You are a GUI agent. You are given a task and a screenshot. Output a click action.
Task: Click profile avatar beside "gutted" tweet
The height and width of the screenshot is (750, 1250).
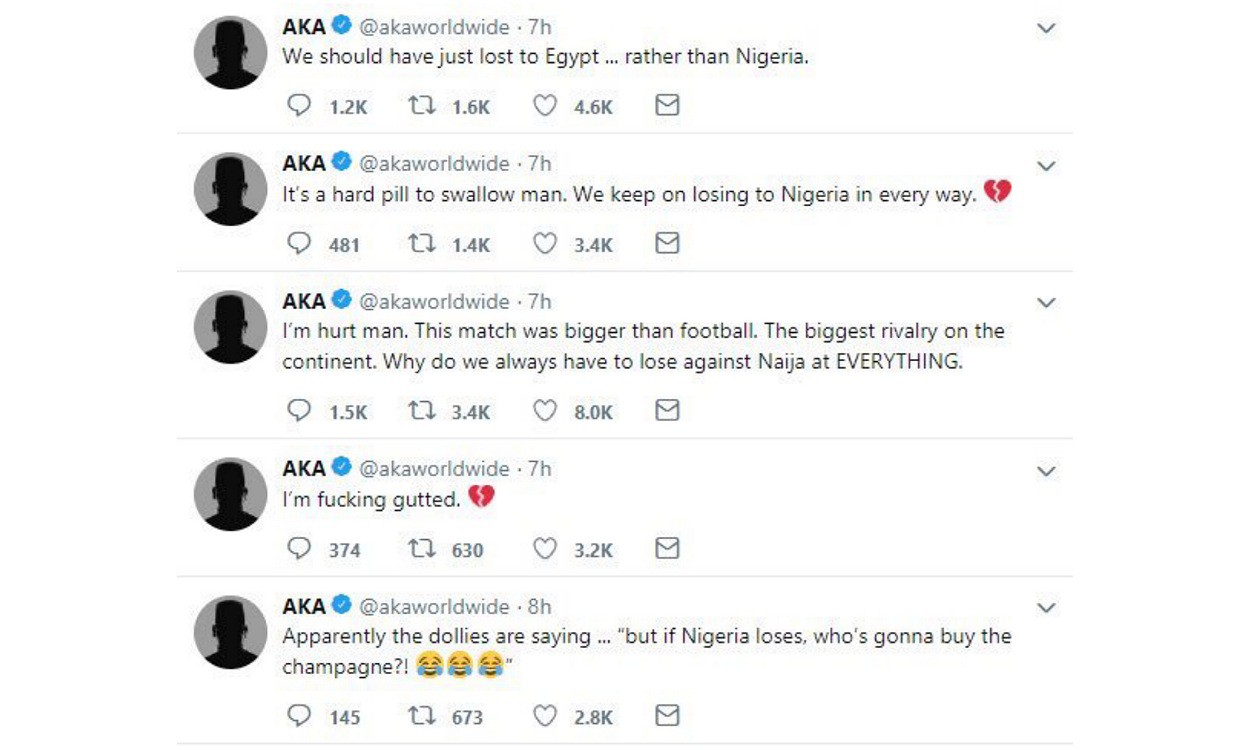231,494
